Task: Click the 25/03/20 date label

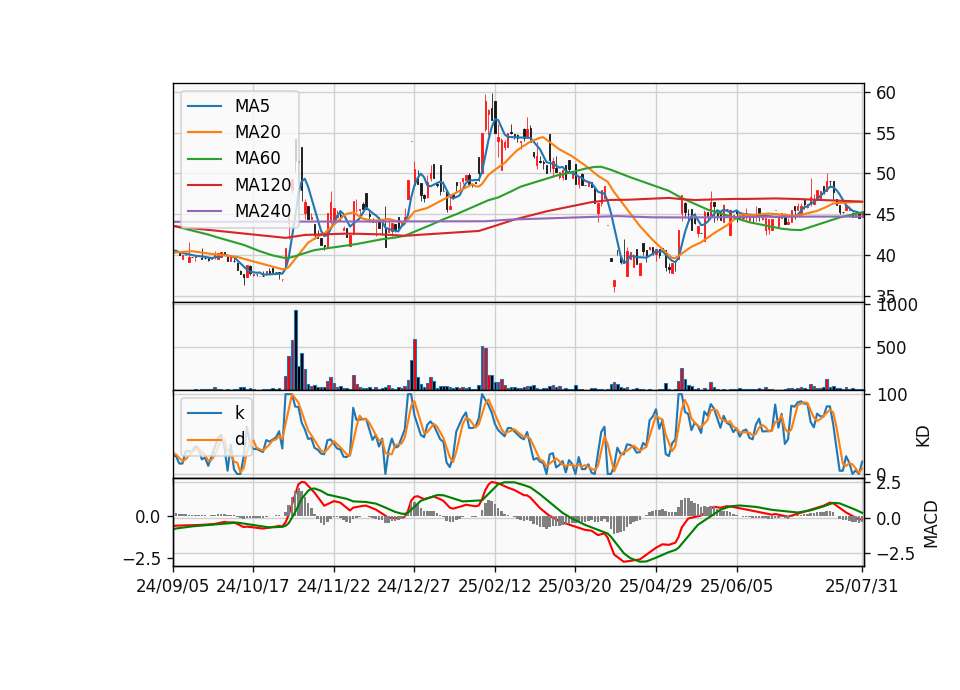Action: pyautogui.click(x=575, y=586)
